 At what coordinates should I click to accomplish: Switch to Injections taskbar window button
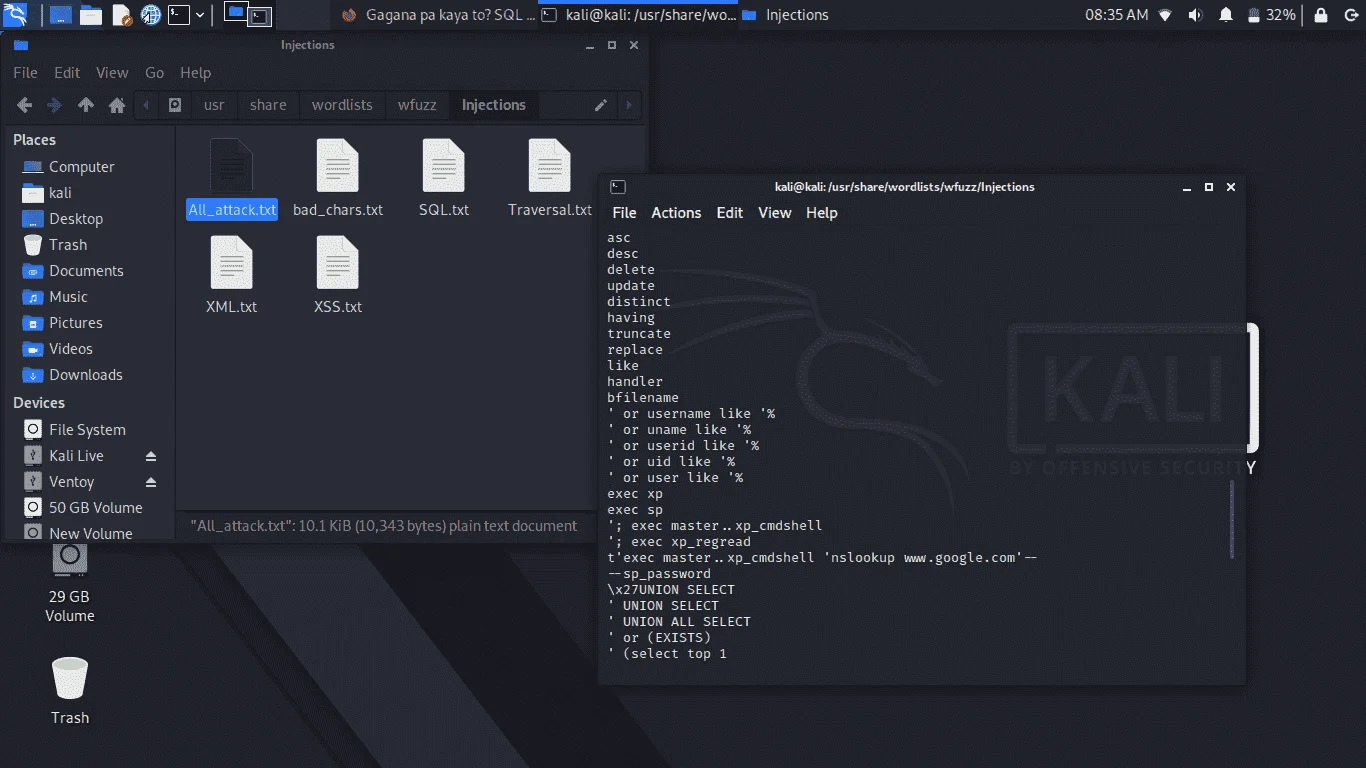(x=786, y=15)
